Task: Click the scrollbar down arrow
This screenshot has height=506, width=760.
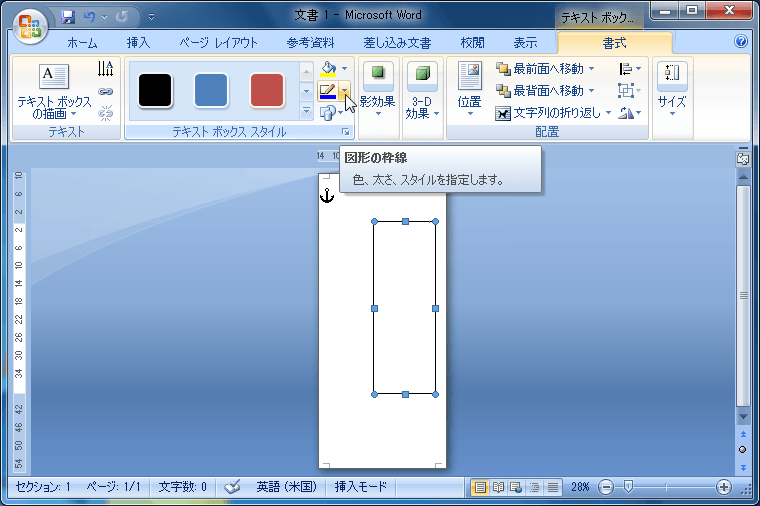Action: tap(743, 417)
